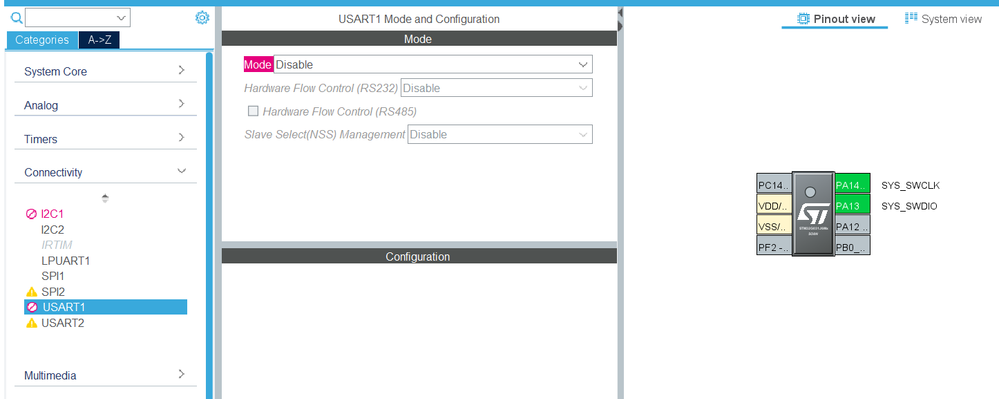Switch to the Categories tab

[42, 40]
